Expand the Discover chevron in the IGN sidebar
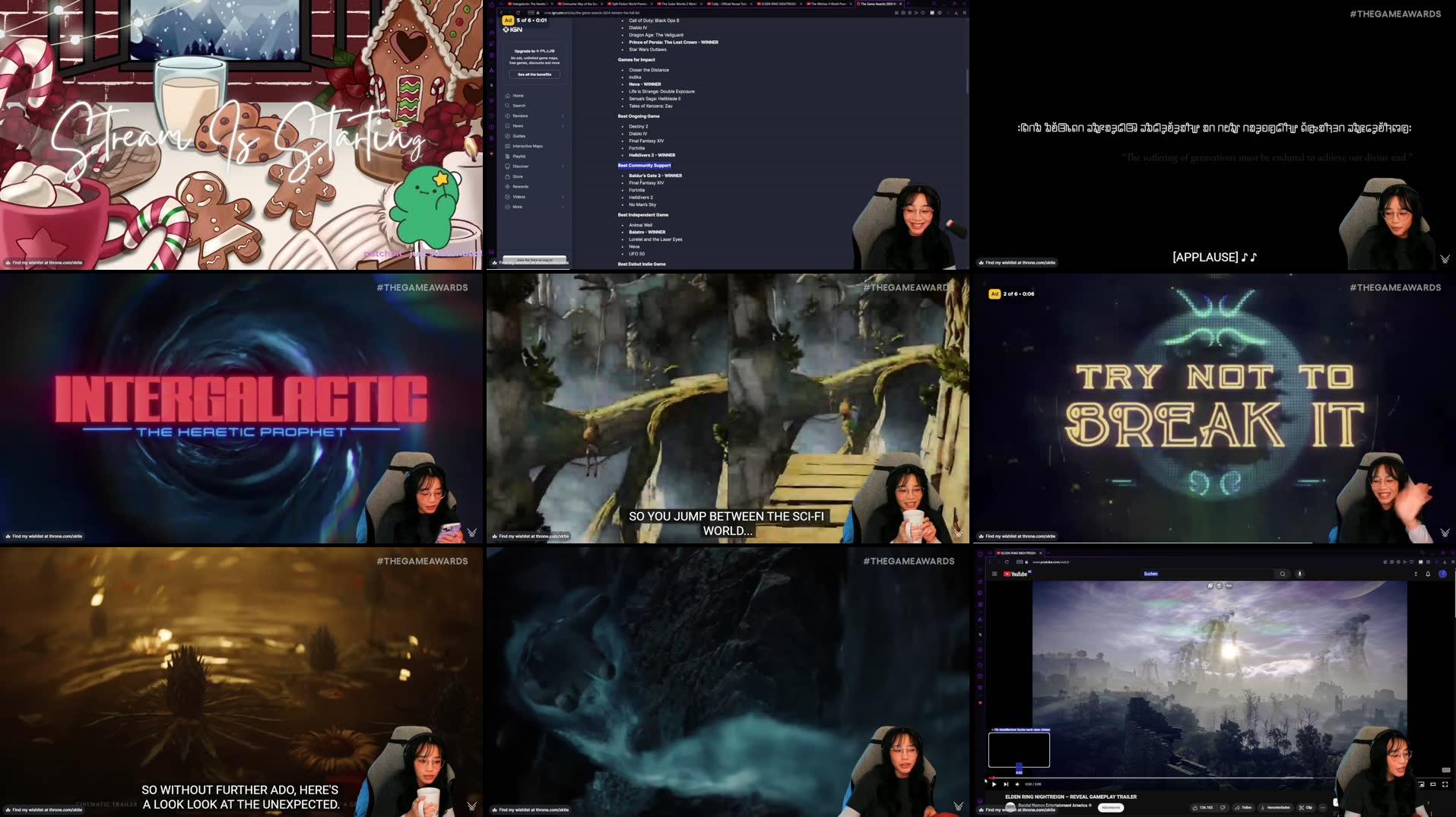This screenshot has width=1456, height=817. point(563,166)
